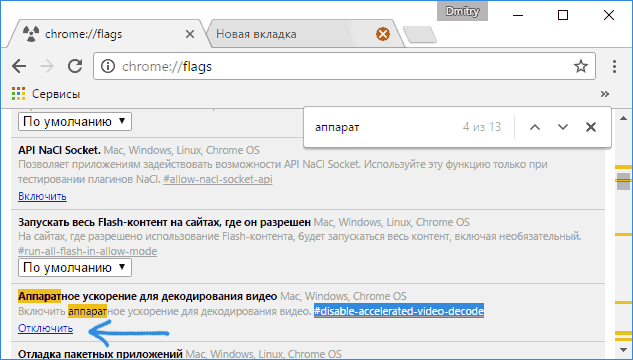Reload the chrome://flags page

click(75, 66)
